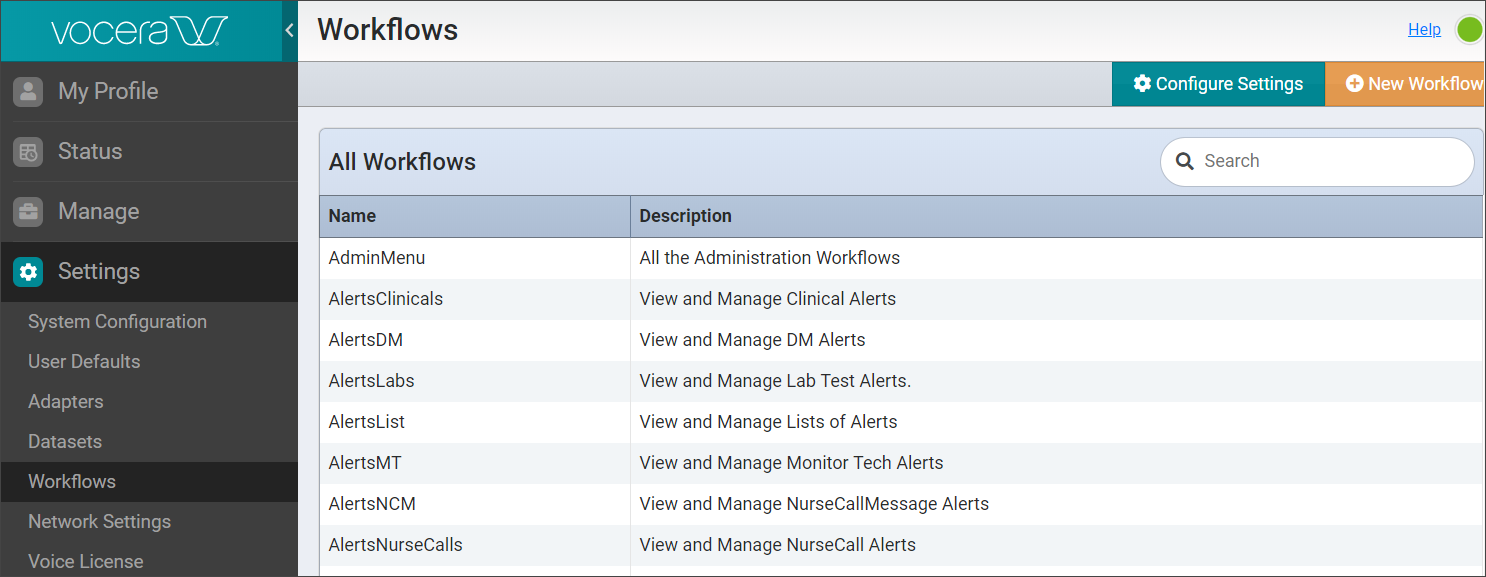This screenshot has height=577, width=1486.
Task: Click the Vocera logo
Action: pyautogui.click(x=140, y=31)
